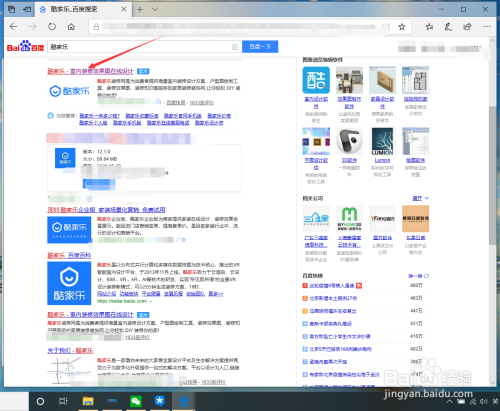Screen dimensions: 500x411
Task: Click the 酷 app icon in sidebar
Action: pyautogui.click(x=316, y=80)
